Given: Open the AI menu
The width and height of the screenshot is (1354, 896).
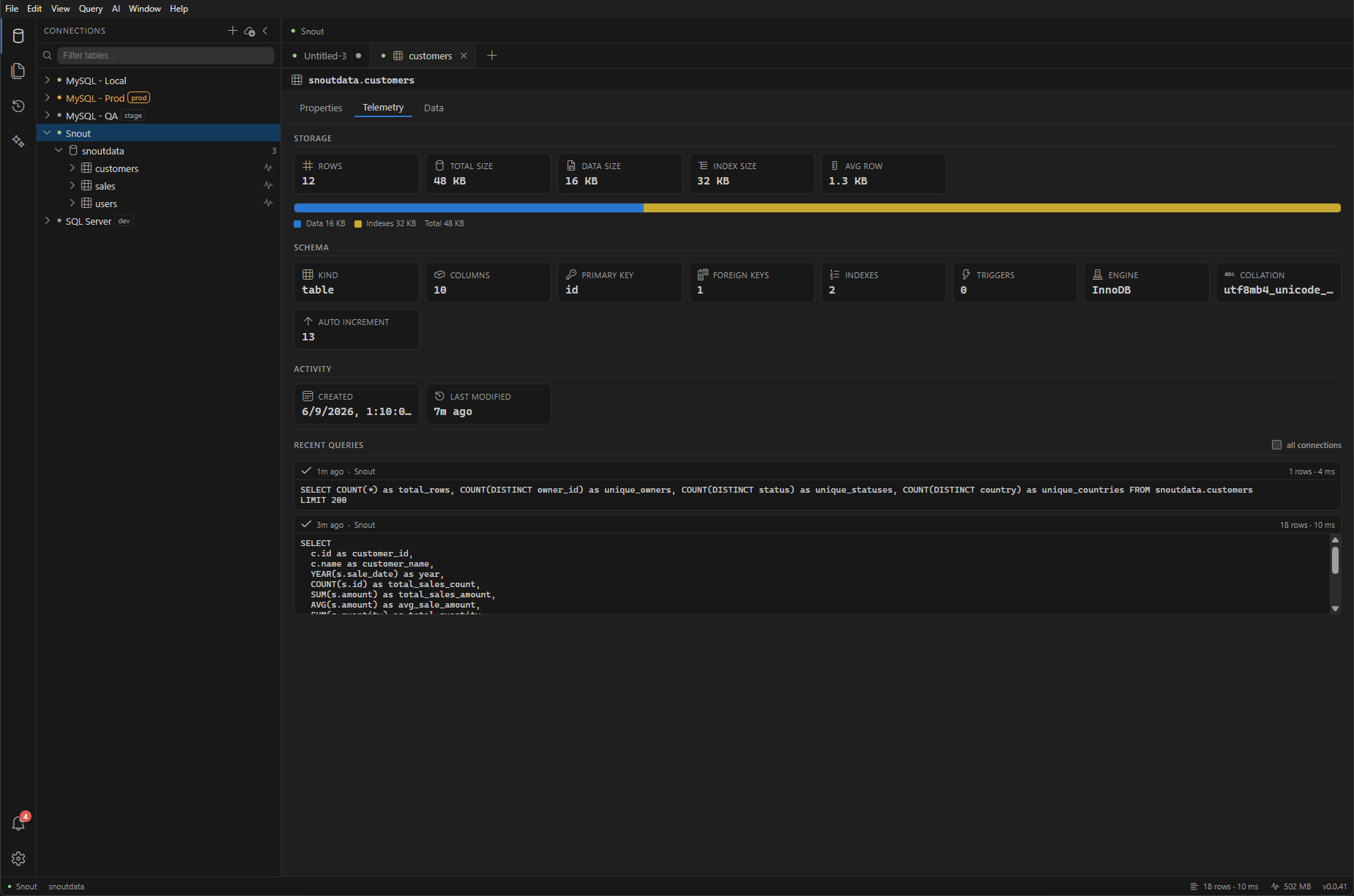Looking at the screenshot, I should pyautogui.click(x=116, y=9).
